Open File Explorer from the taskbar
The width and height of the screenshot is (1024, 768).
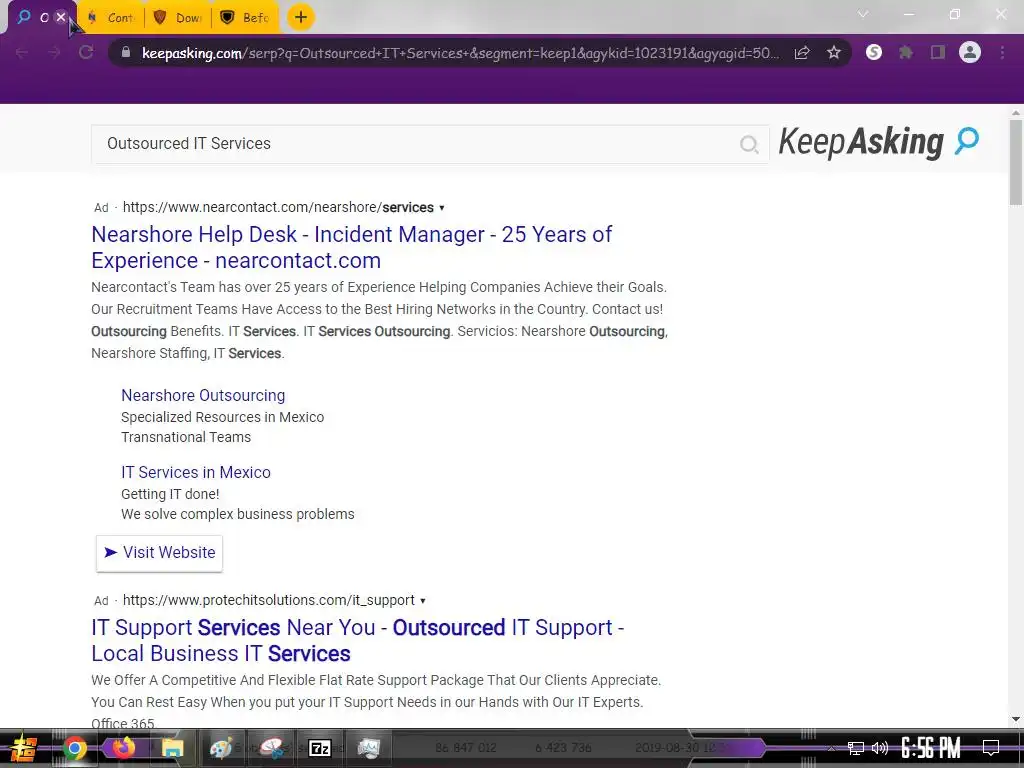172,748
